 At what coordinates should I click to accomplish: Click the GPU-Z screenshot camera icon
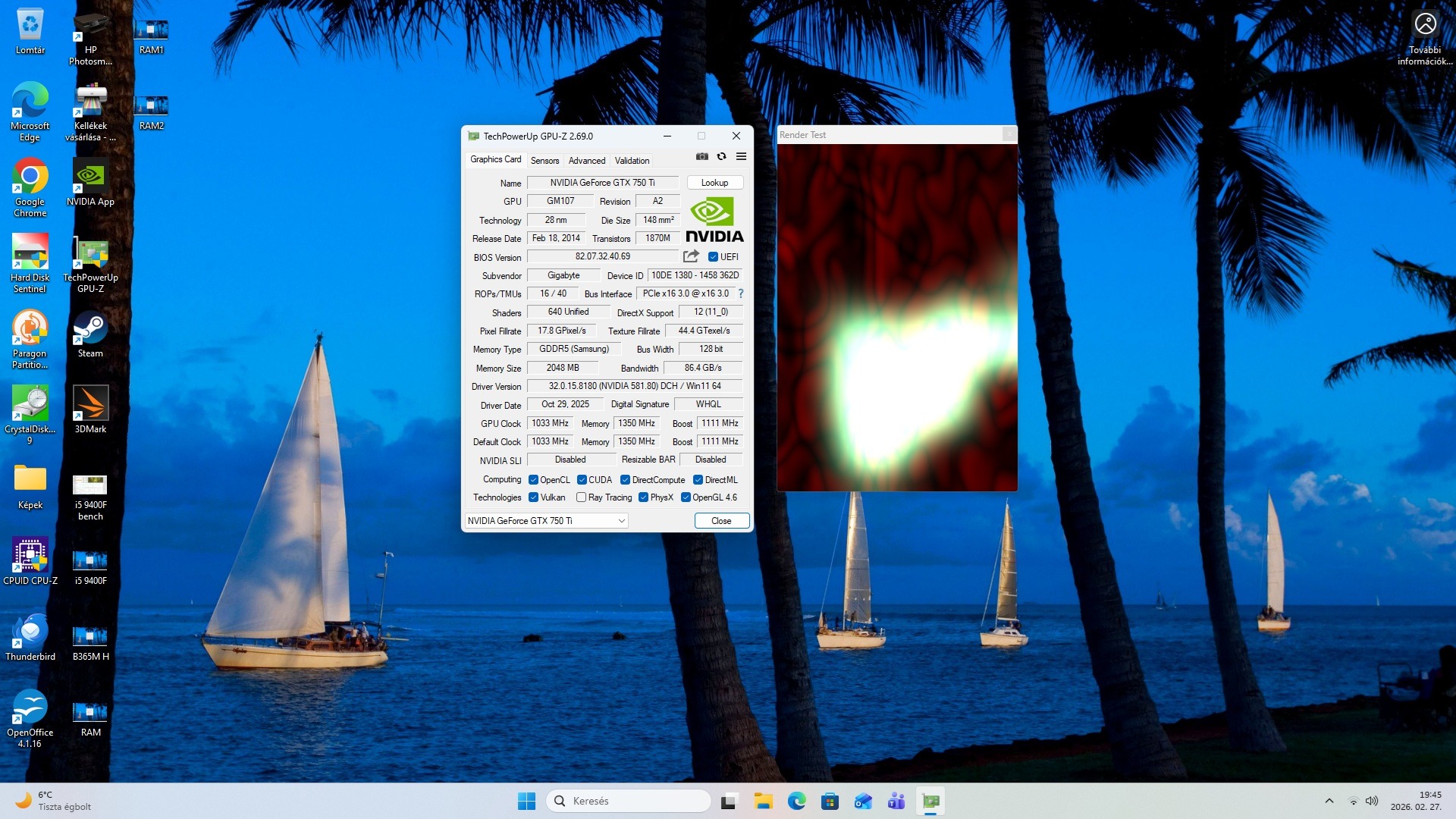click(702, 157)
